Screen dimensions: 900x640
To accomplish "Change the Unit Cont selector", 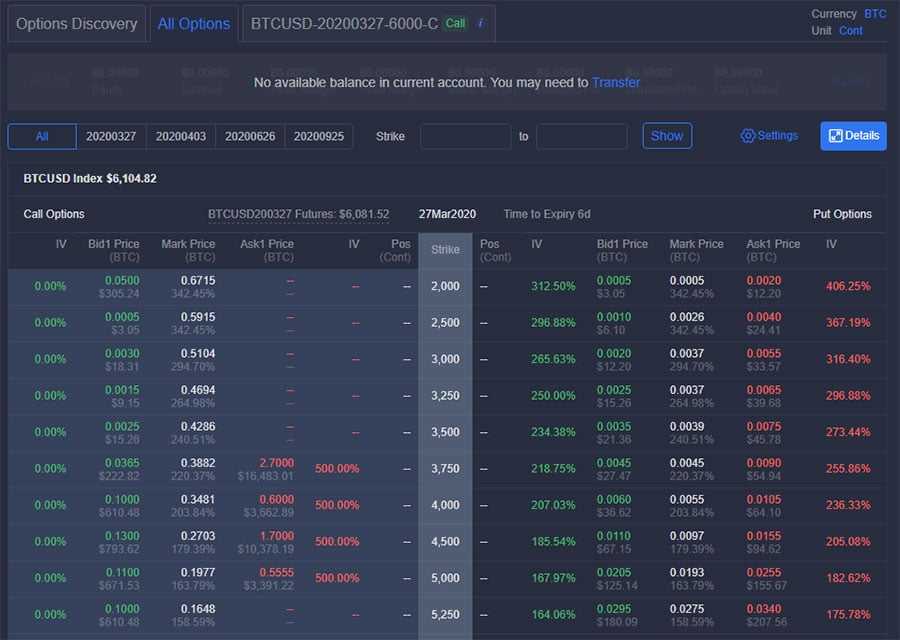I will (851, 31).
